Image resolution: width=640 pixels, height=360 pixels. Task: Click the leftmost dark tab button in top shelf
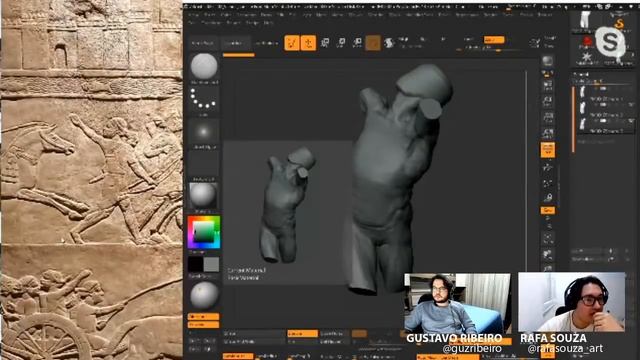203,43
